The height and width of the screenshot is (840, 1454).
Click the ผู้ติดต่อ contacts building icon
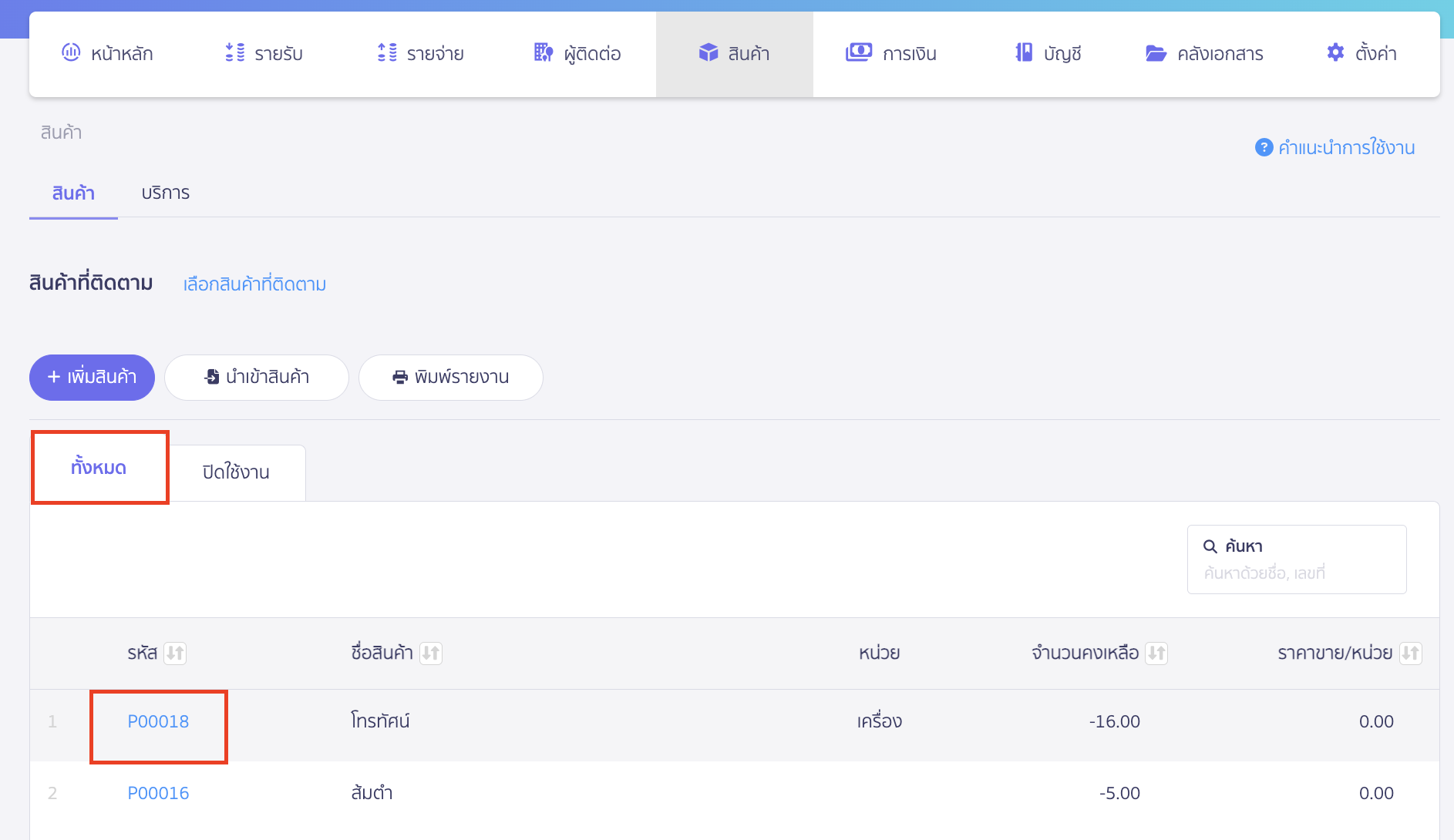coord(544,52)
